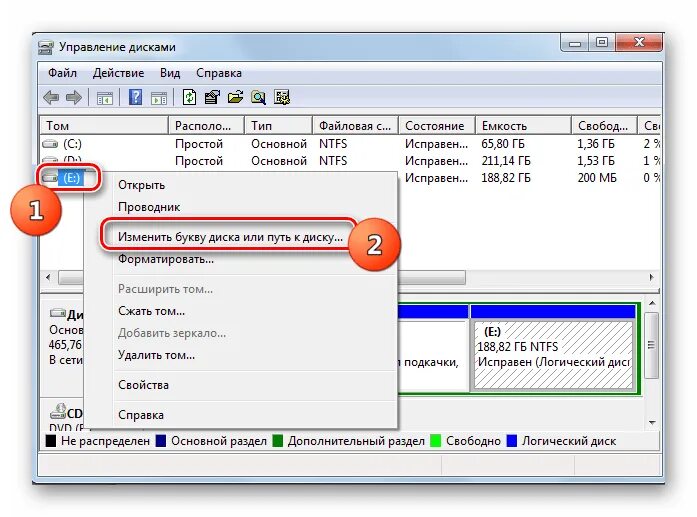This screenshot has height=517, width=697.
Task: Click Основной in the (C:) row
Action: click(x=279, y=144)
